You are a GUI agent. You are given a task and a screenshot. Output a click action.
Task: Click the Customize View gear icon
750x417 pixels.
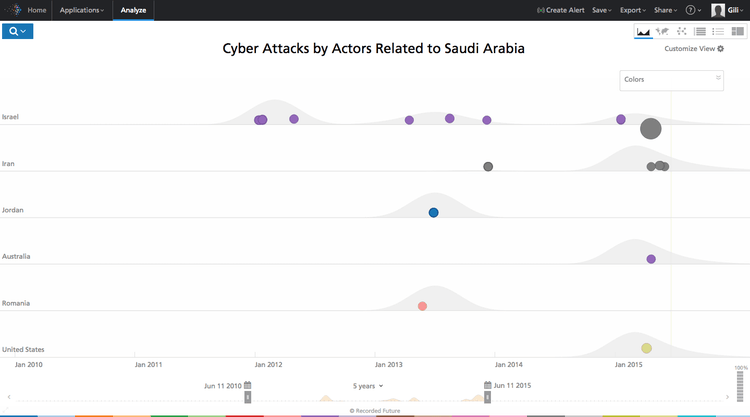[721, 48]
